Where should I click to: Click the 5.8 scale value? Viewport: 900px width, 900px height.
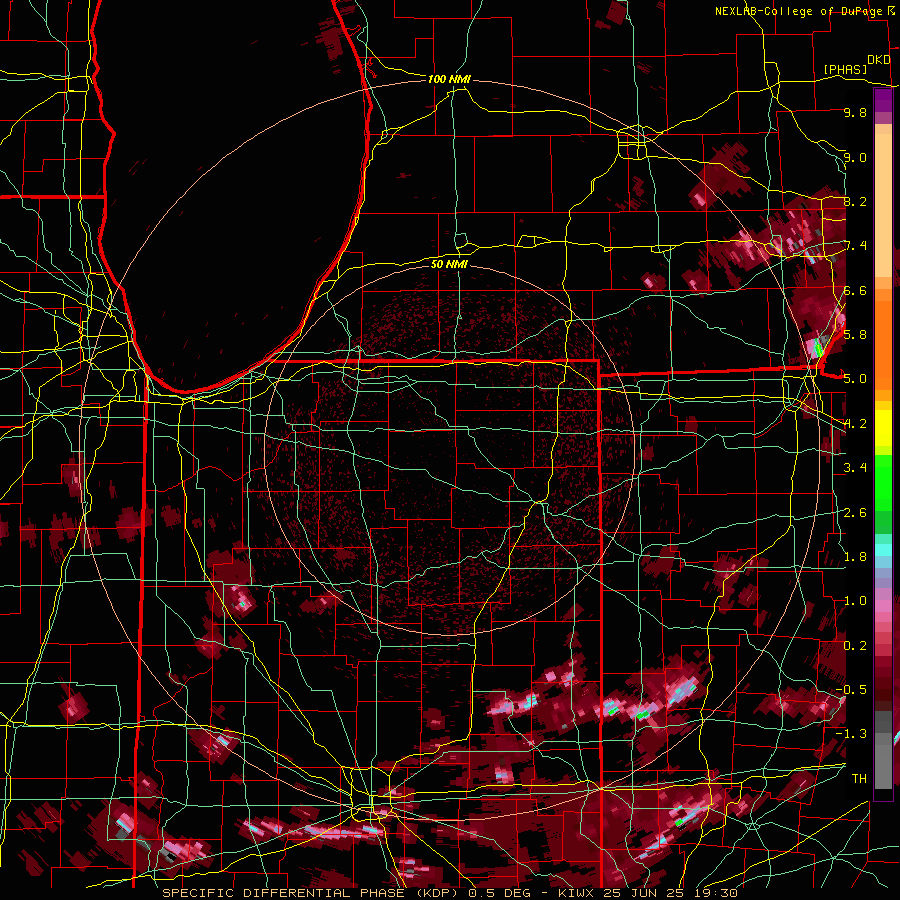pyautogui.click(x=855, y=335)
